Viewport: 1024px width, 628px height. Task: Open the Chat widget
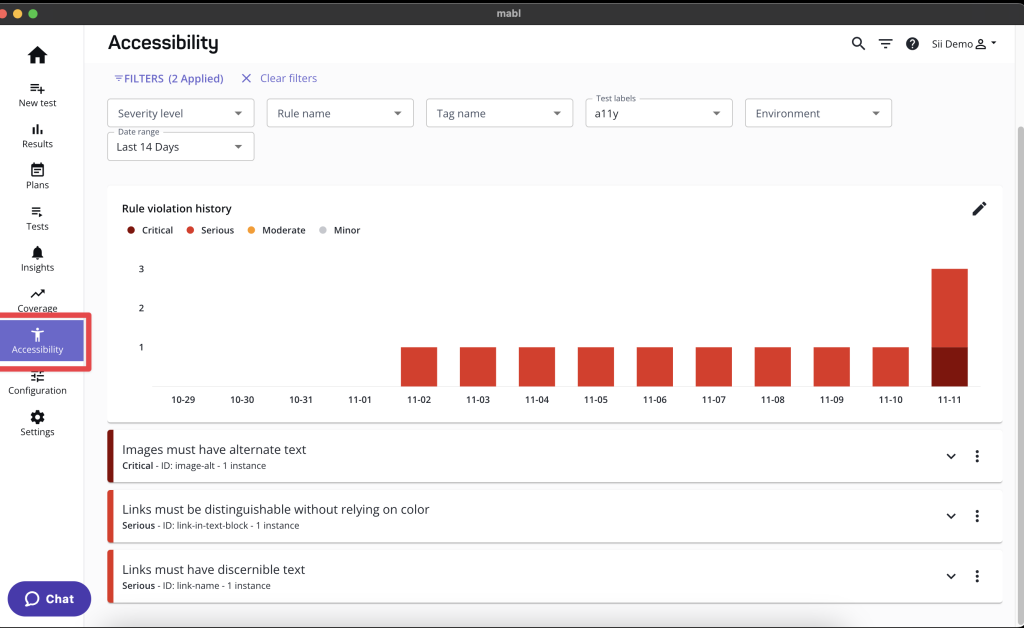coord(49,599)
